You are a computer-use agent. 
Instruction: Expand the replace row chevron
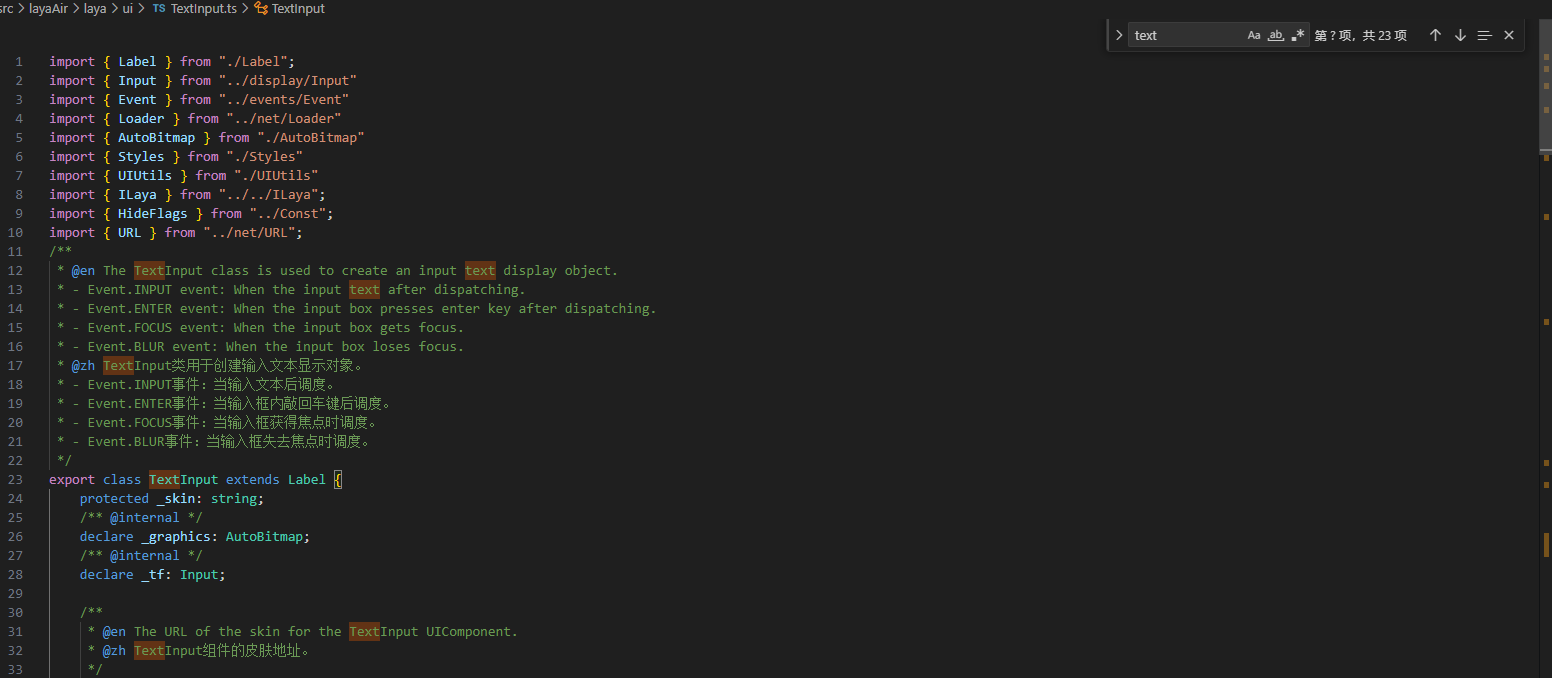point(1119,35)
